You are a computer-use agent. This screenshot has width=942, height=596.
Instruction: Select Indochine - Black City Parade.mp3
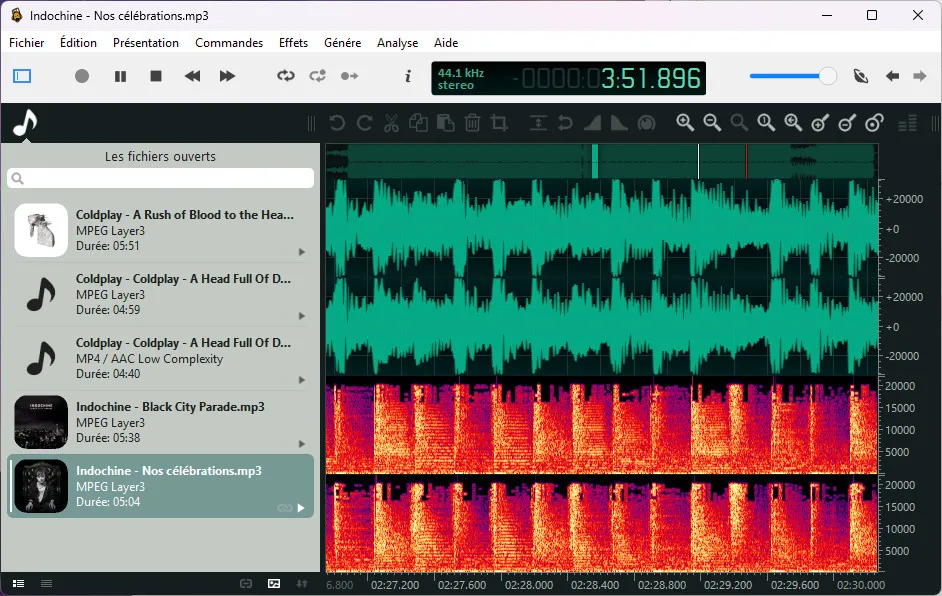(x=160, y=422)
